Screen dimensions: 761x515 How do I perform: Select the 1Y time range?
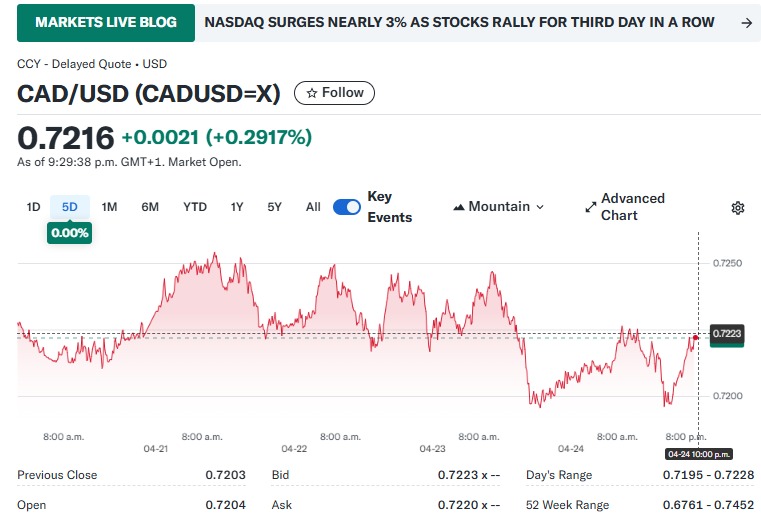237,207
